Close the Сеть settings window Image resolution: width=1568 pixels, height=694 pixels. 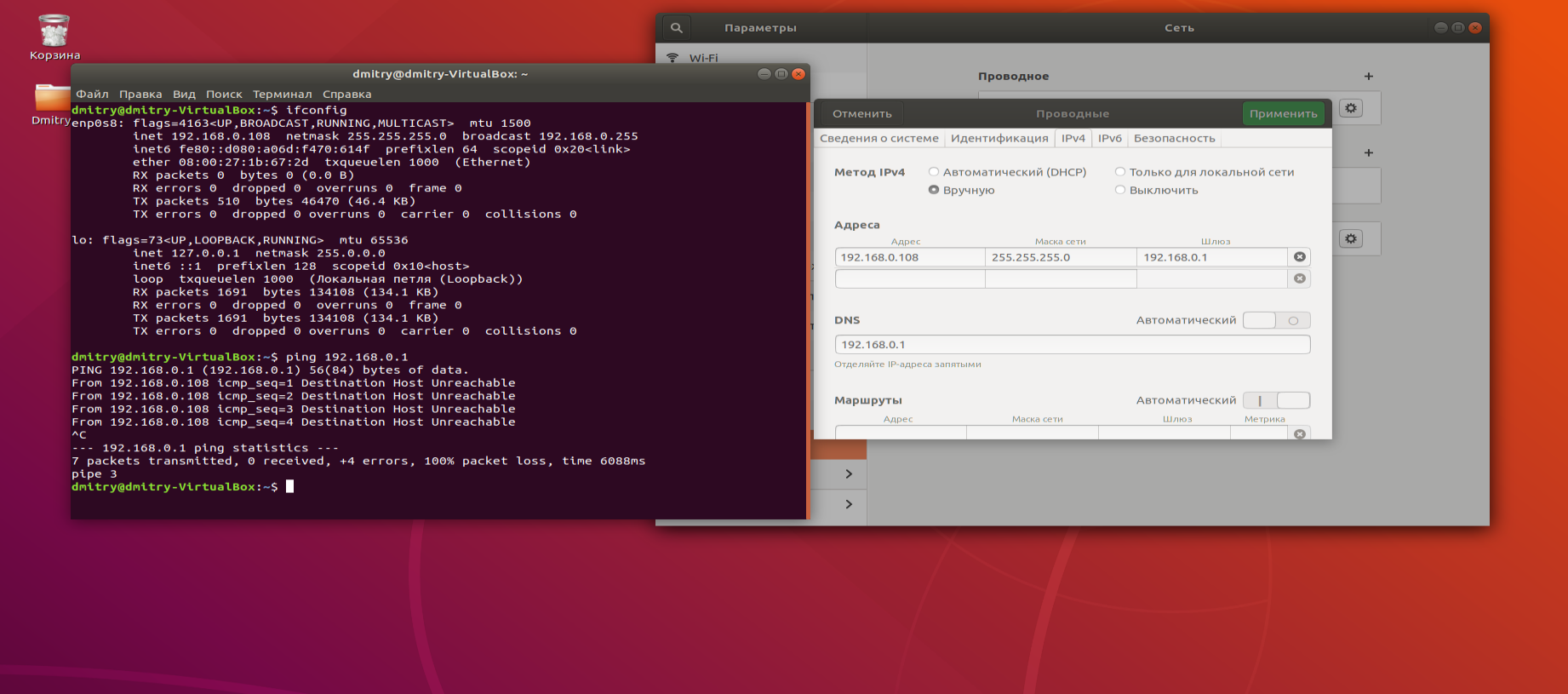pyautogui.click(x=1475, y=28)
